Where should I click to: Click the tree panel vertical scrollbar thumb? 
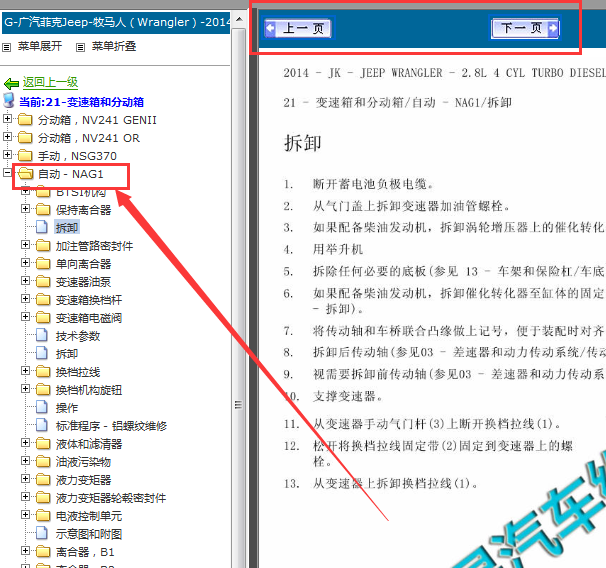[239, 405]
